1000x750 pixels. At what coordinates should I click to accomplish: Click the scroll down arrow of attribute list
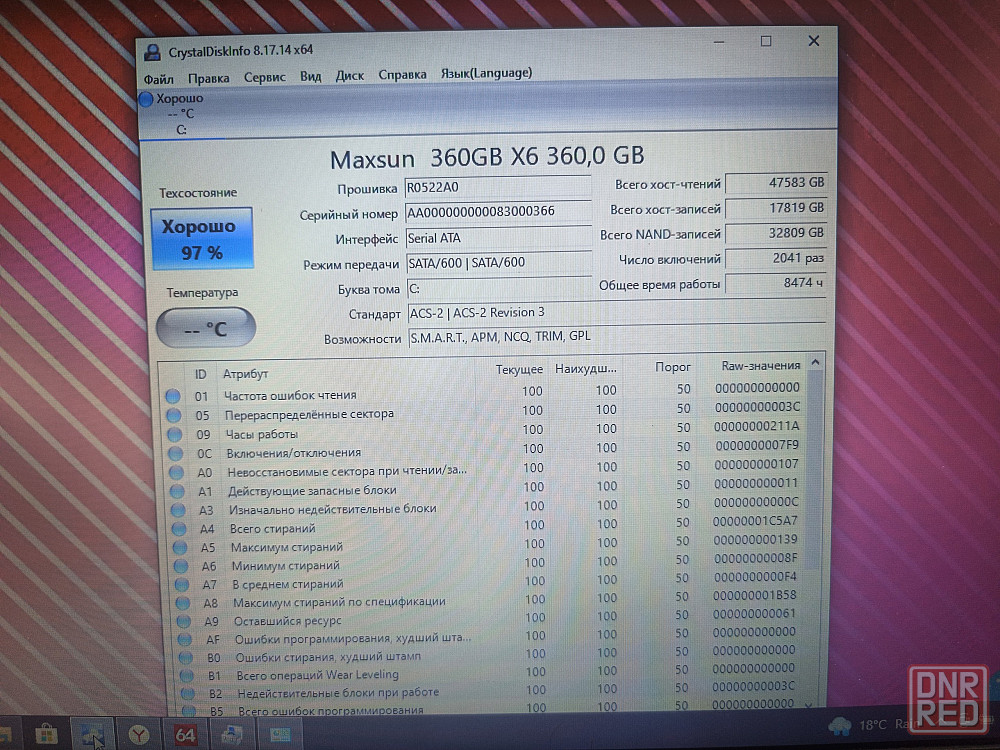(809, 704)
